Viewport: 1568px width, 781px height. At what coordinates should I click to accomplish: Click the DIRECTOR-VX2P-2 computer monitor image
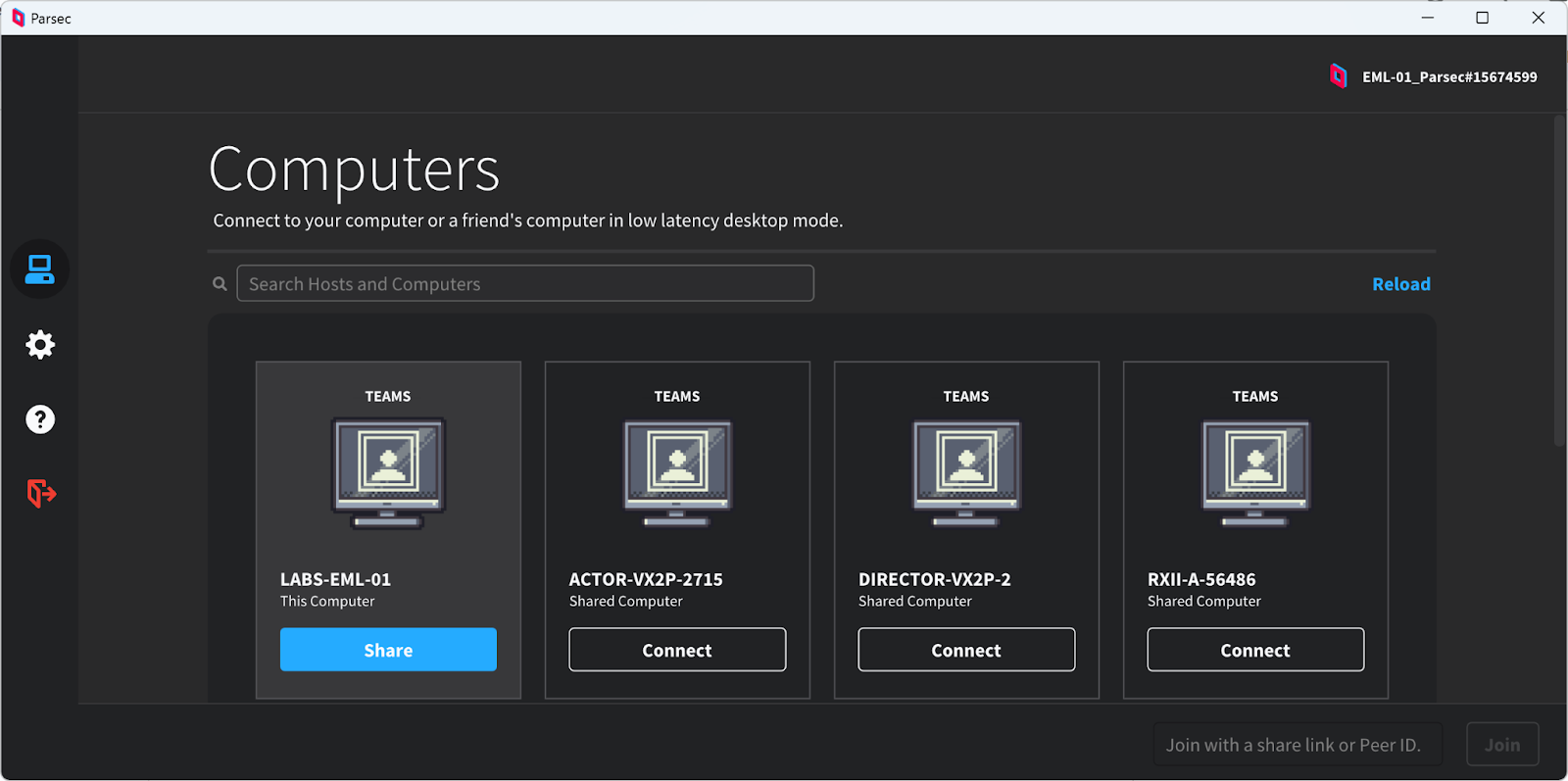point(966,473)
